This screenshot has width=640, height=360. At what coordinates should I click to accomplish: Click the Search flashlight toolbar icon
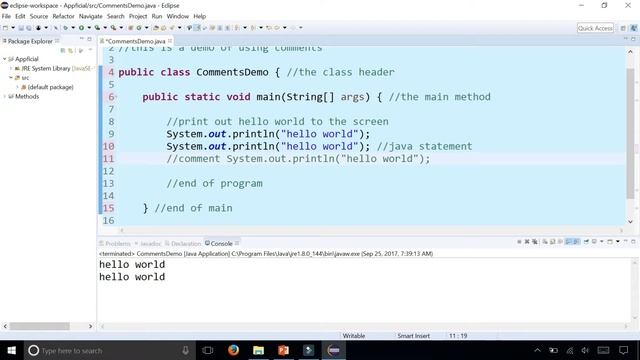172,28
